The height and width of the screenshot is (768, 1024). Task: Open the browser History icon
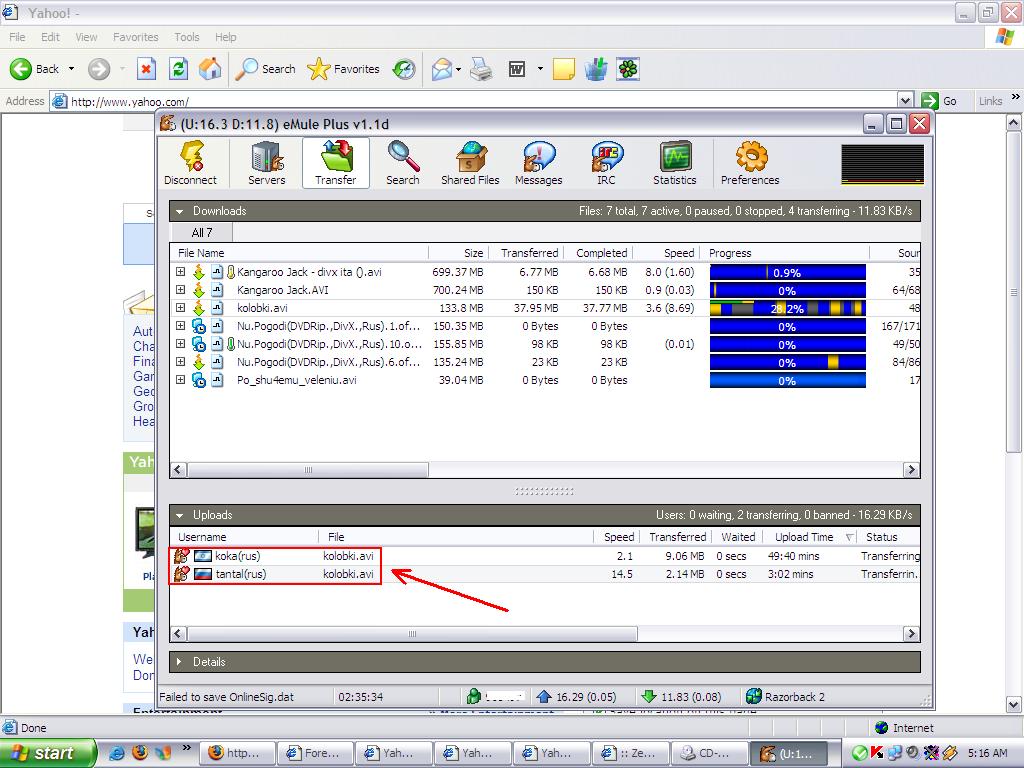click(x=404, y=69)
